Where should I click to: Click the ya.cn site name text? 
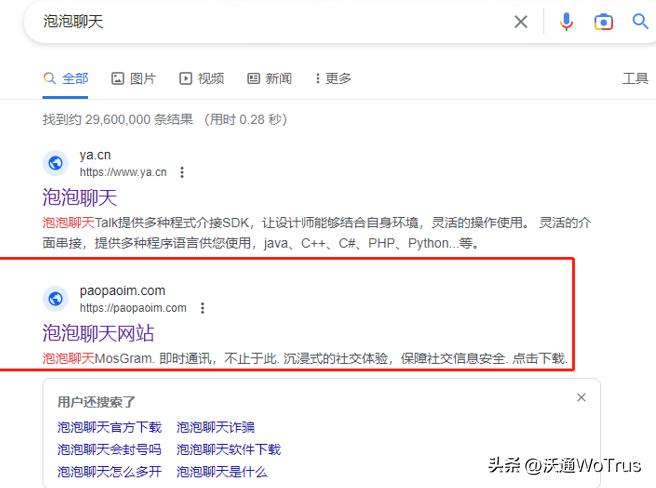(95, 155)
